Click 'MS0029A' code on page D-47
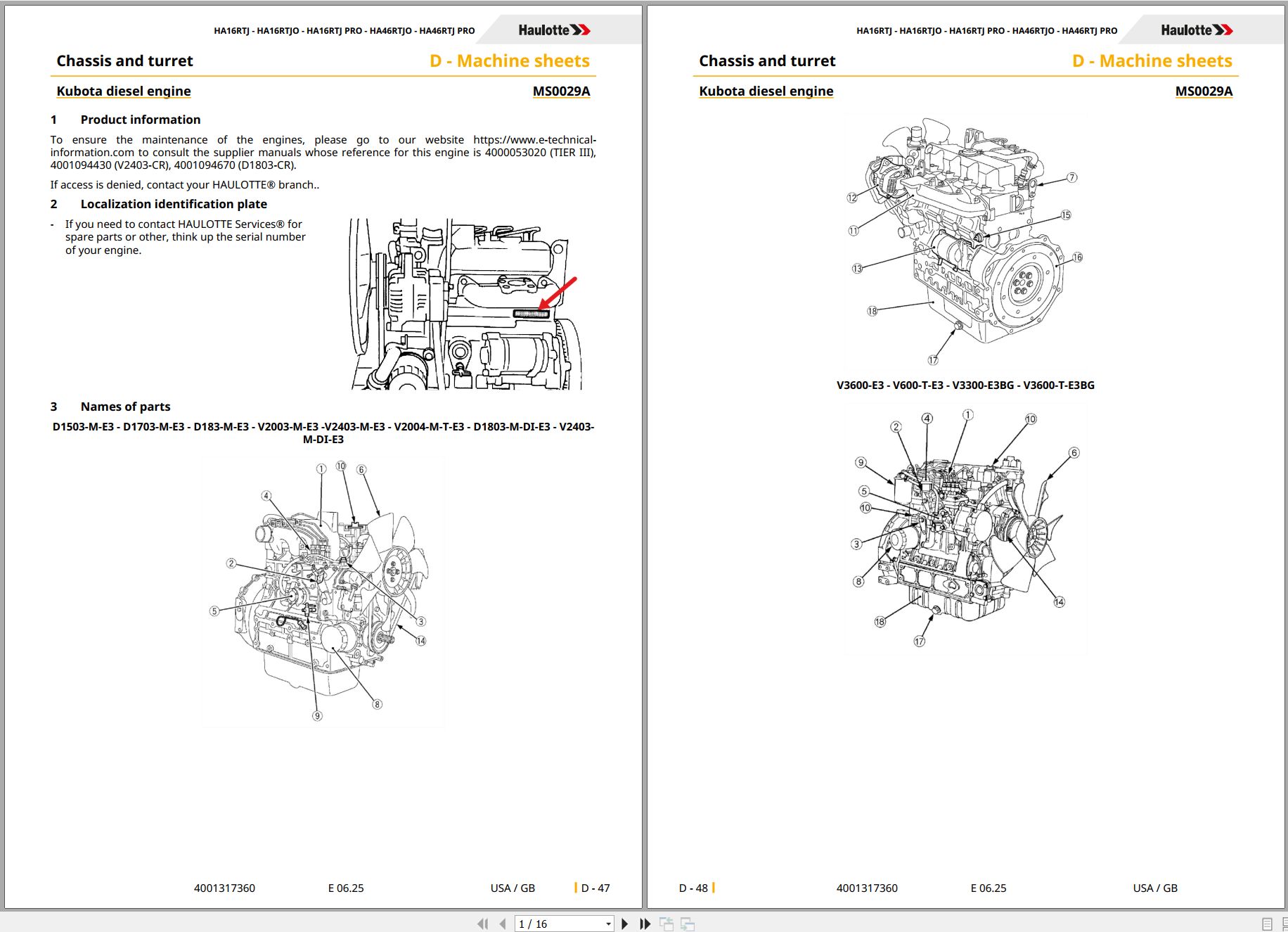This screenshot has height=932, width=1288. tap(561, 91)
